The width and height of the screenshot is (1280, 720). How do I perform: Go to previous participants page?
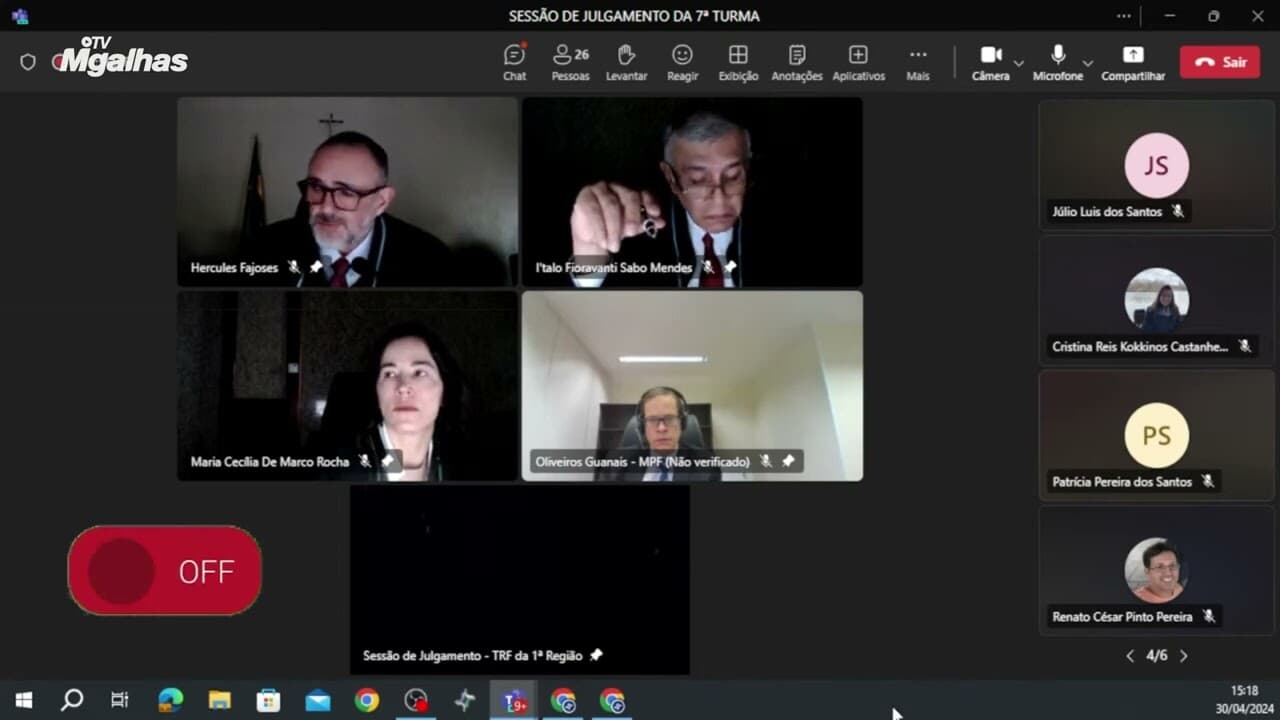1130,656
